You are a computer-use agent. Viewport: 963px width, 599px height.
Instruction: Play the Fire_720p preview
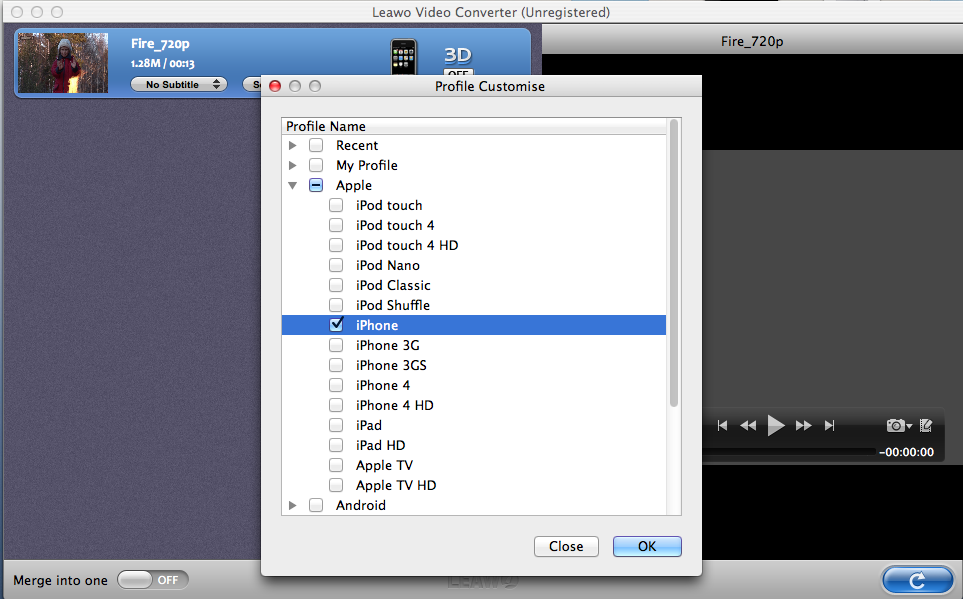tap(776, 425)
